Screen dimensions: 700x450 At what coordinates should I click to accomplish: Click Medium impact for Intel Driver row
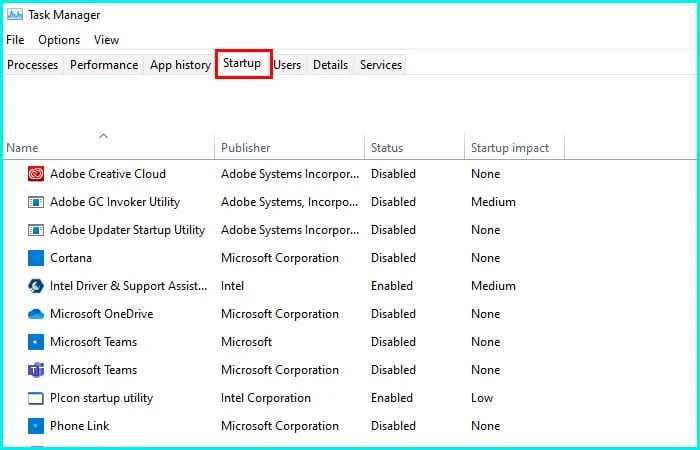[x=493, y=286]
